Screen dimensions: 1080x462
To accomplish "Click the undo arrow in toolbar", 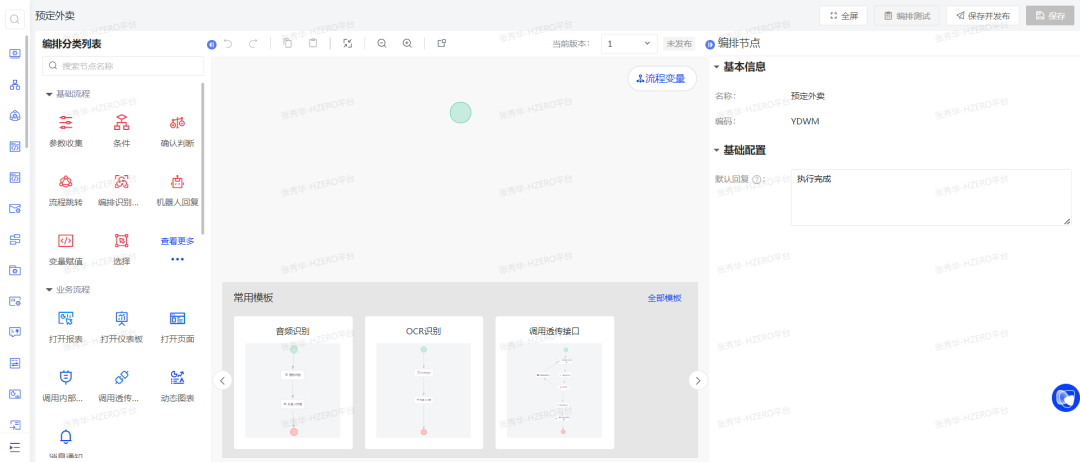I will click(228, 44).
